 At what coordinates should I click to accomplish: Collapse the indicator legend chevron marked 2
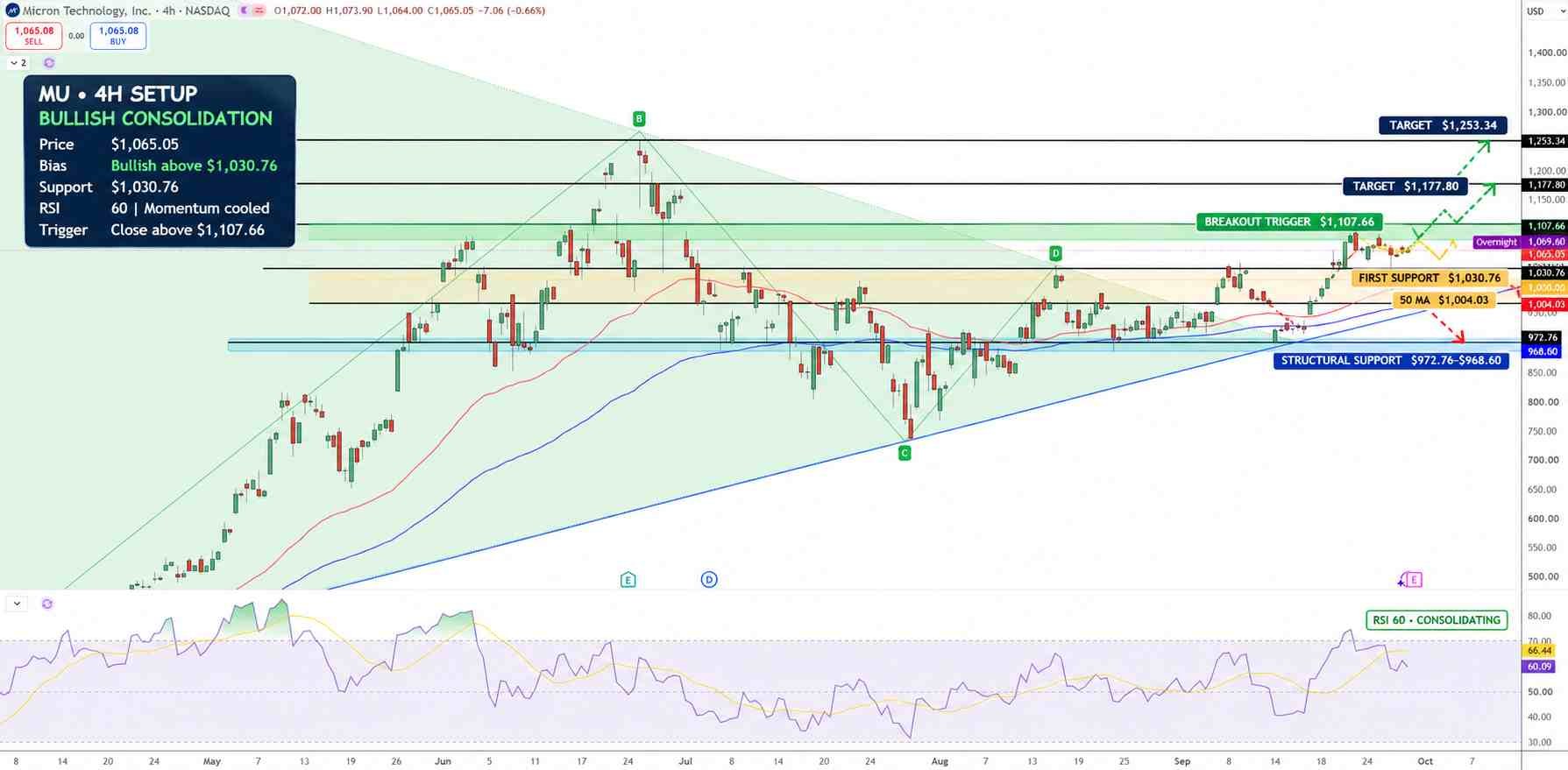coord(18,63)
